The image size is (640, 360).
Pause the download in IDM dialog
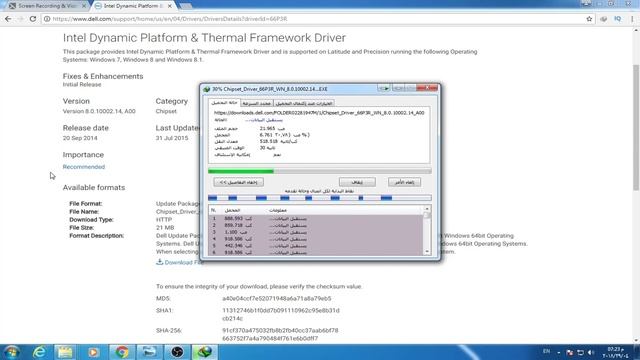tap(357, 182)
